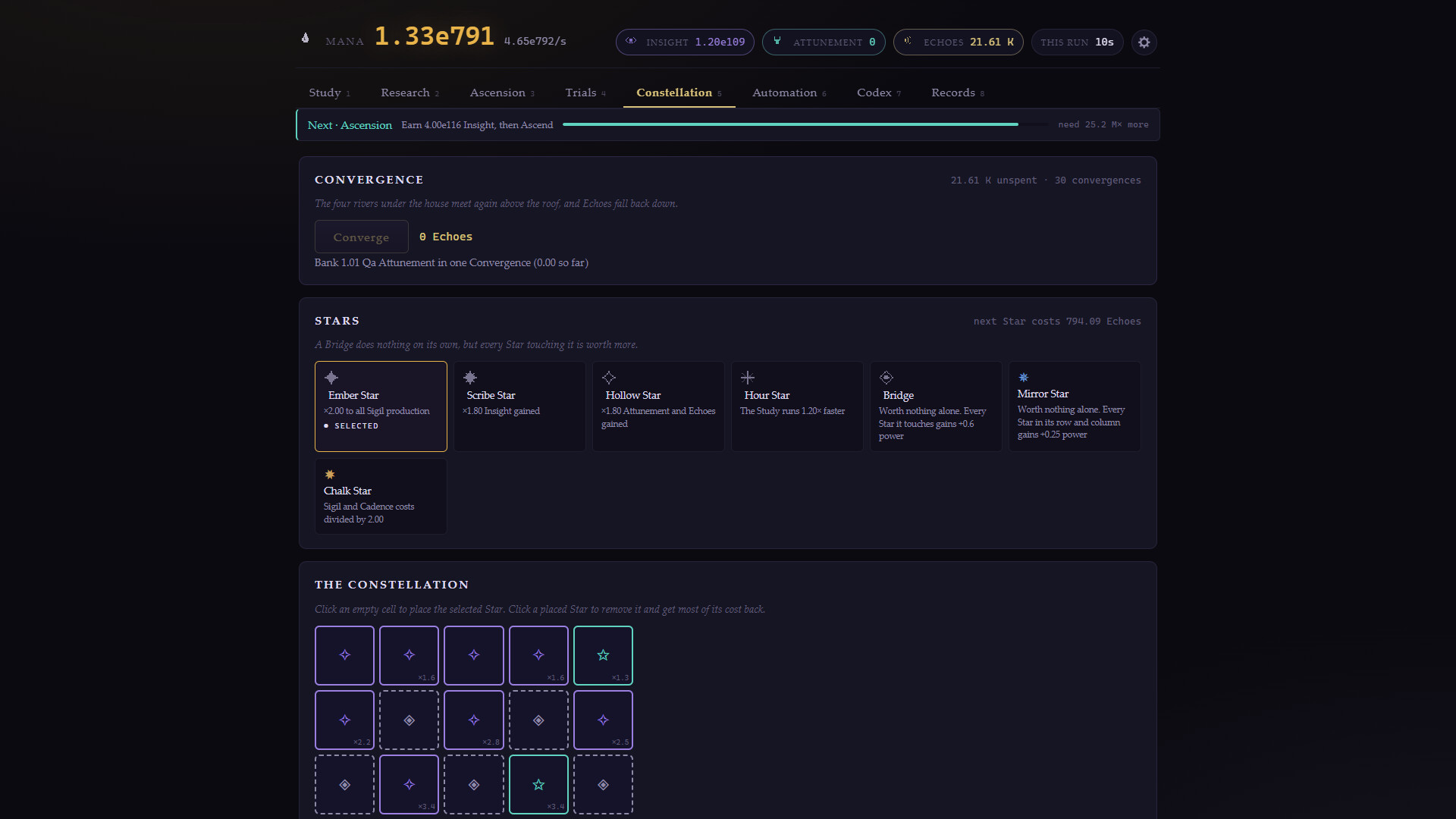
Task: Remove the purple star cell marked ×3.4
Action: [x=409, y=784]
